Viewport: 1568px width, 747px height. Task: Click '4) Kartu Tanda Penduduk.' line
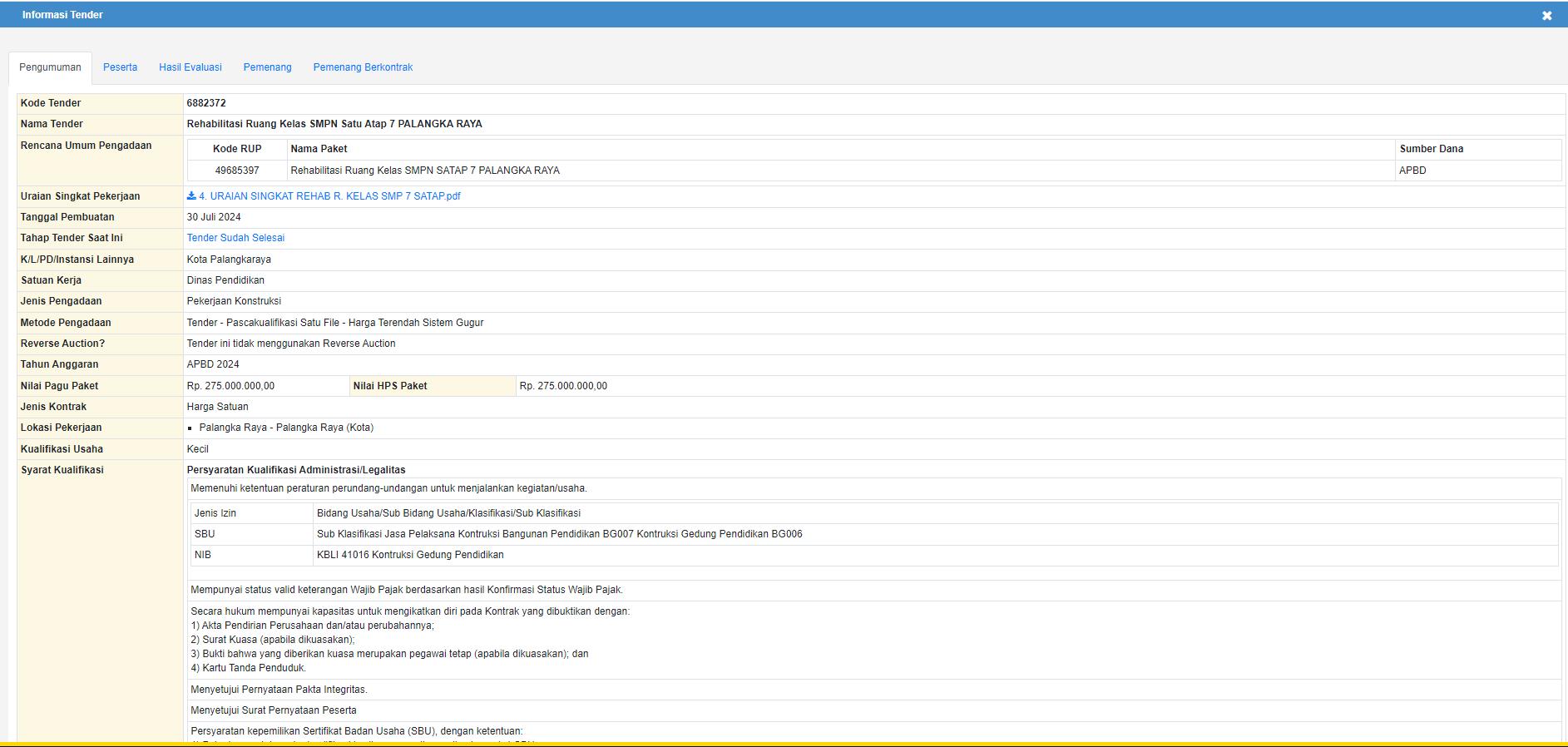[x=249, y=668]
